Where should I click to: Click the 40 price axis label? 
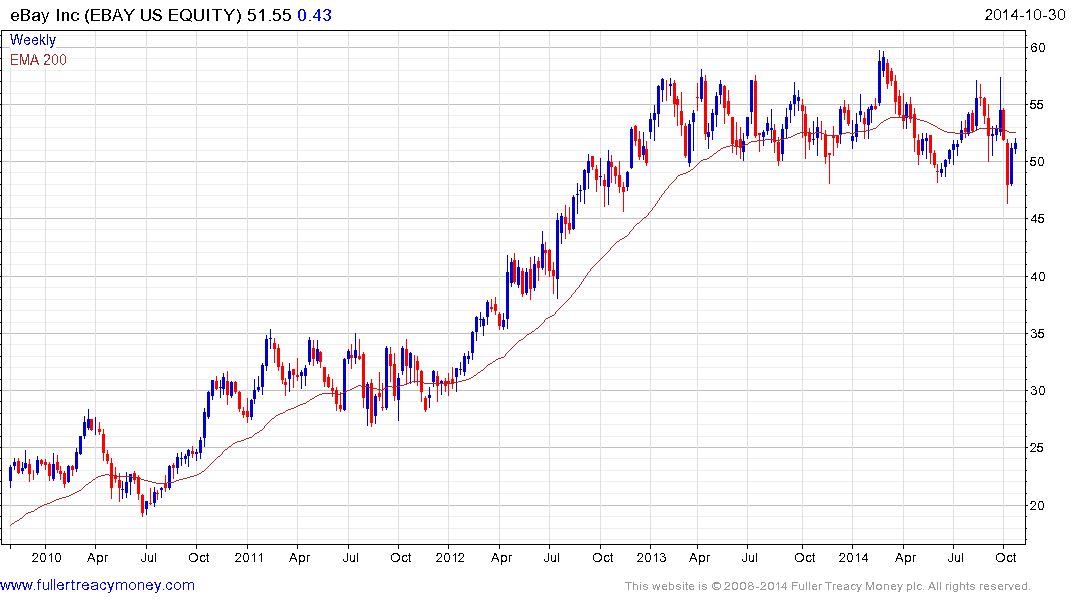1037,276
